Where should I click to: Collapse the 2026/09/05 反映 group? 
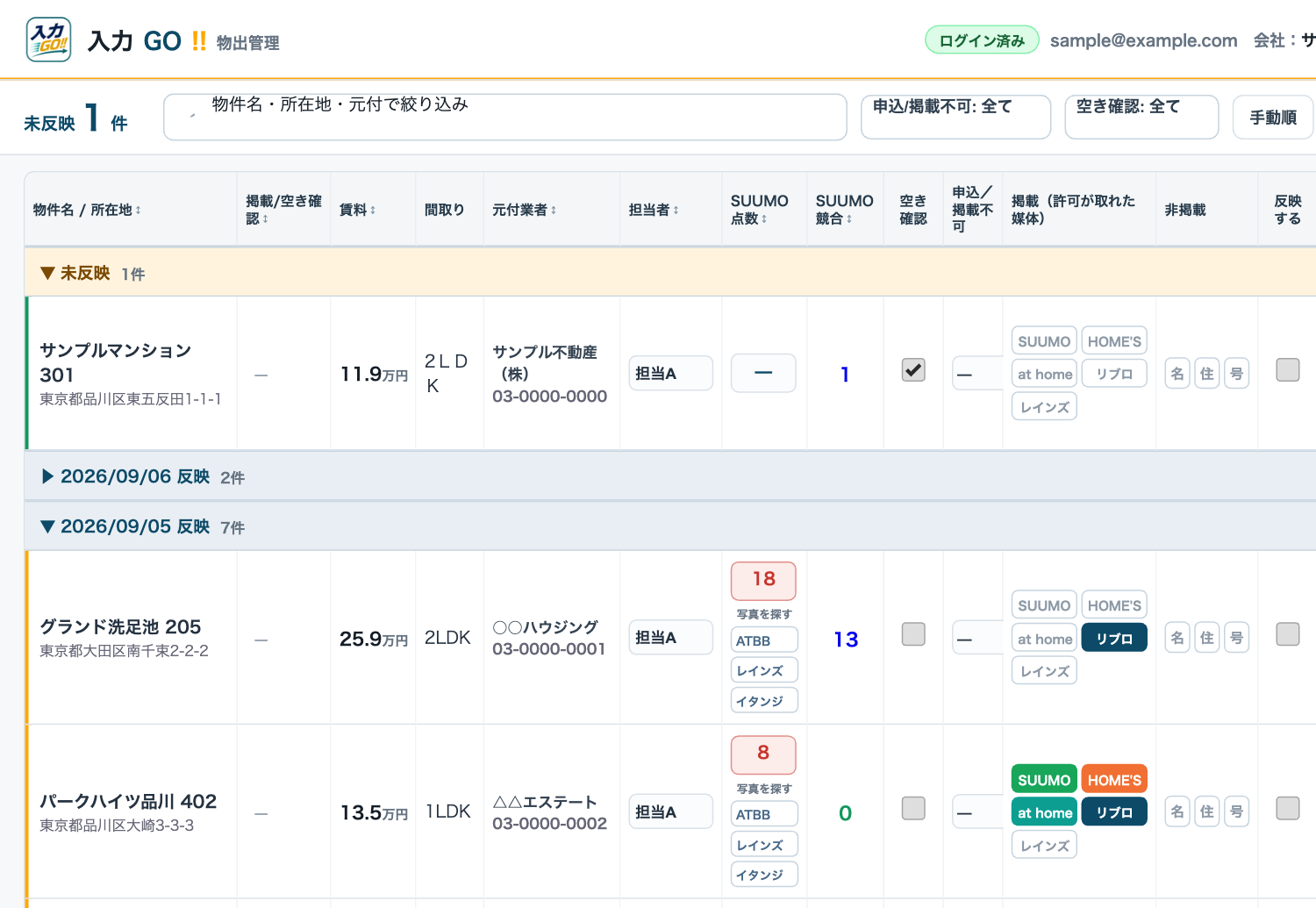(670, 526)
